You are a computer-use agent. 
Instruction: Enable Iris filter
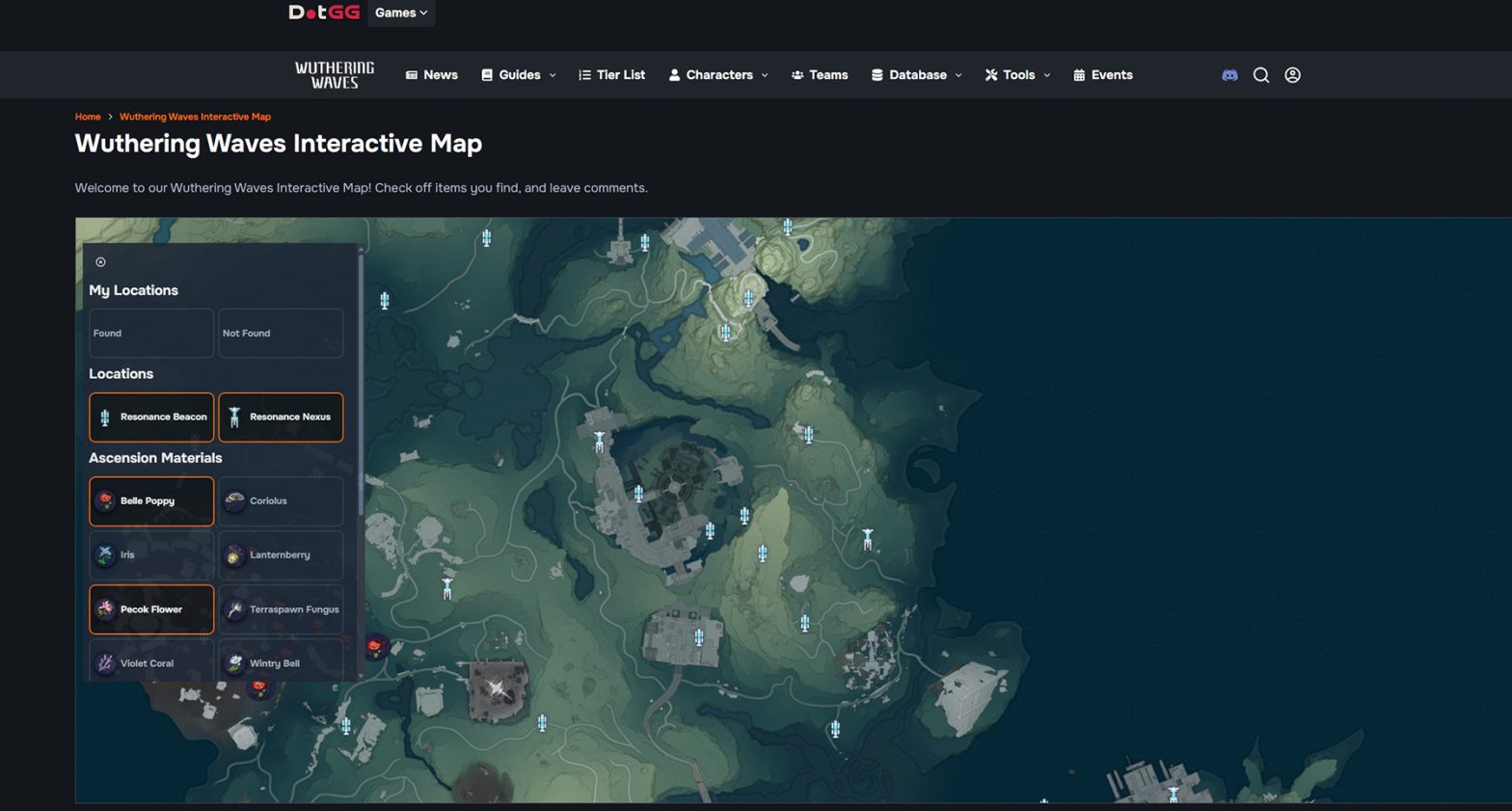pyautogui.click(x=151, y=555)
